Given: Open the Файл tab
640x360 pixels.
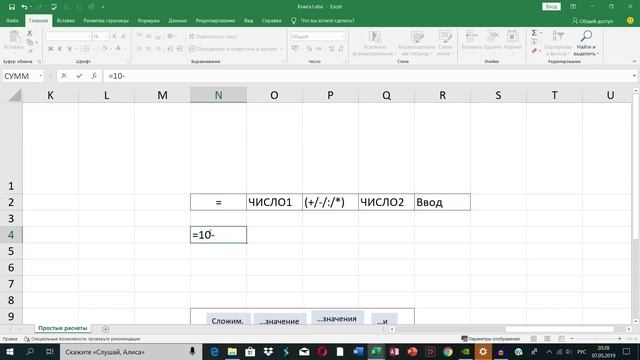Looking at the screenshot, I should point(12,20).
